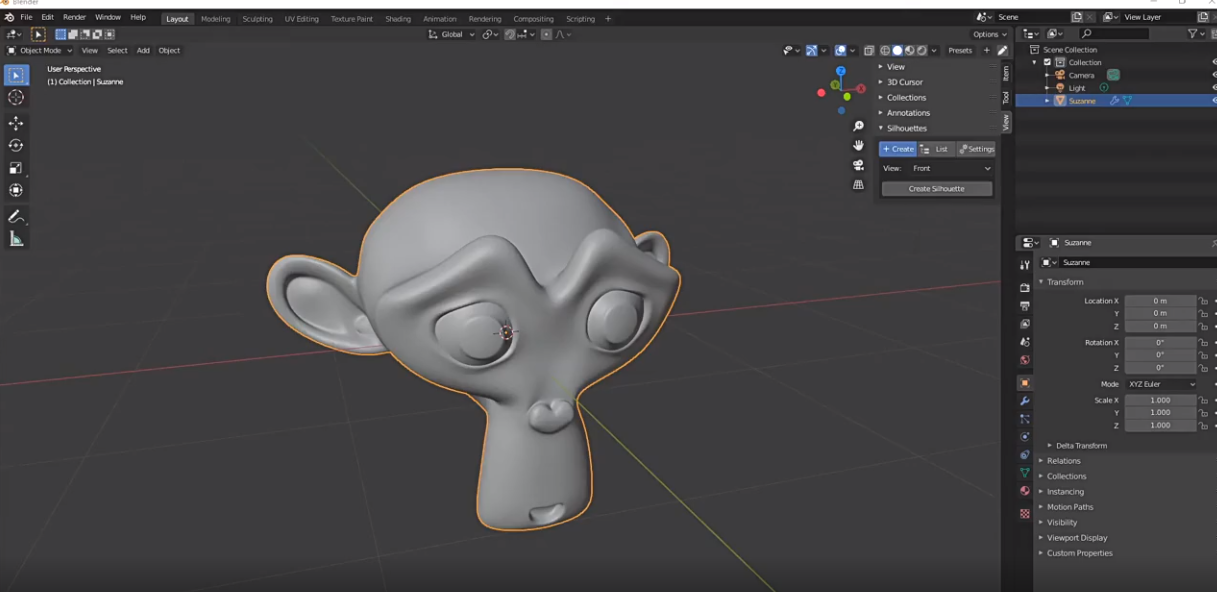Activate the 3D Cursor tool
1217x592 pixels.
16,97
